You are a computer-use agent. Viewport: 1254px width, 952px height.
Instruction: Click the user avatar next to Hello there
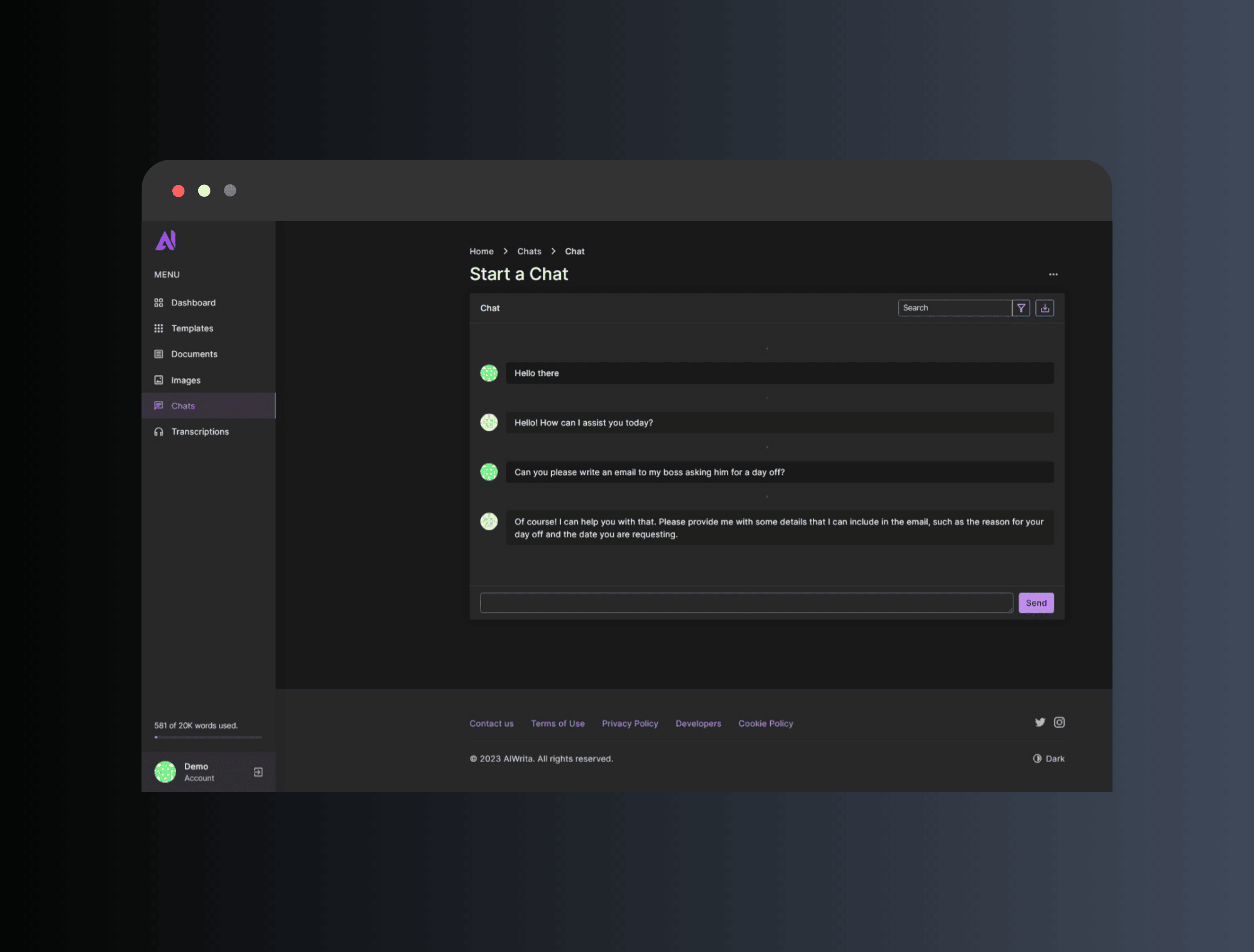[489, 373]
